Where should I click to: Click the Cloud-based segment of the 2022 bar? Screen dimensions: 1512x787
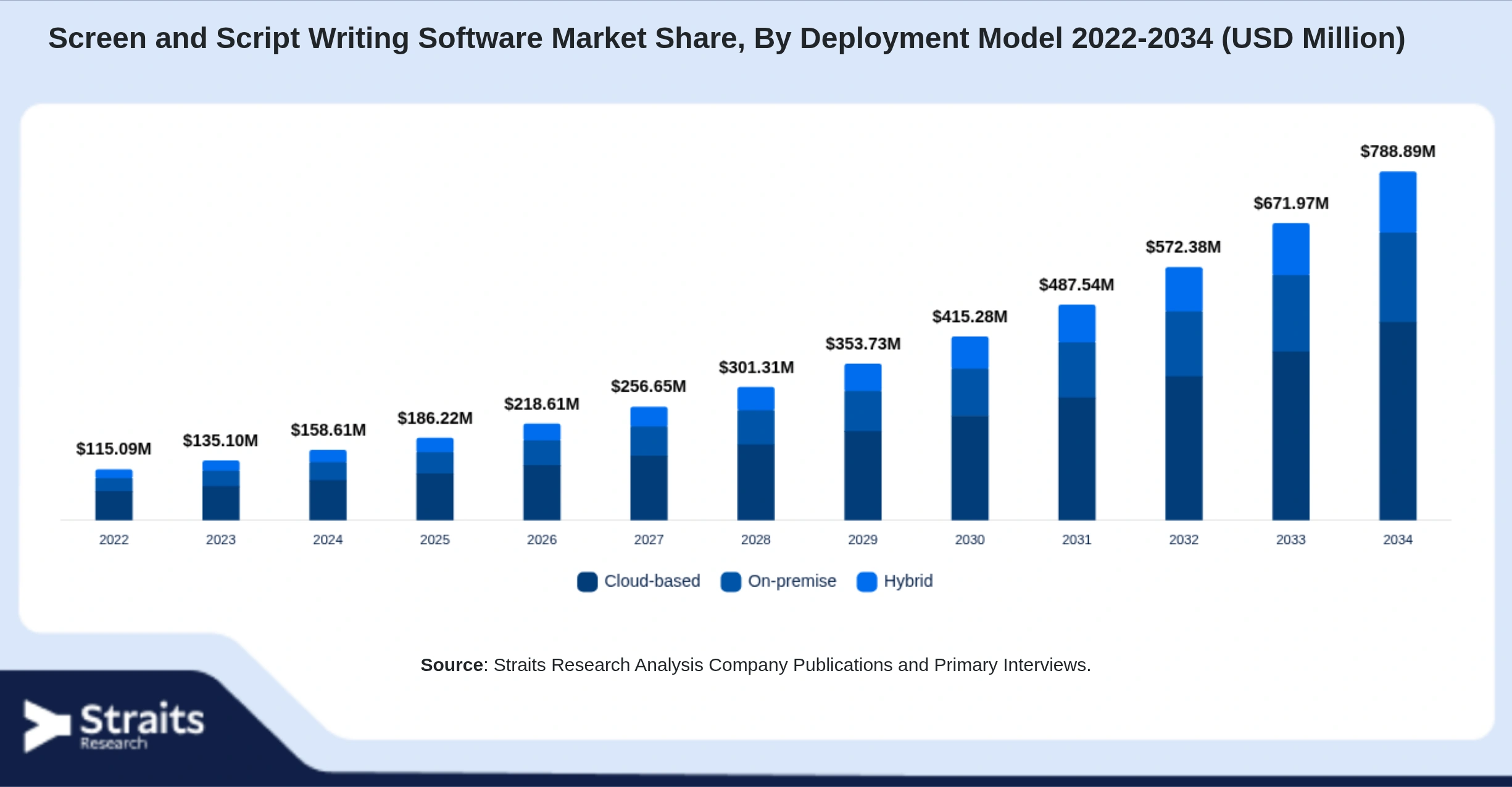tap(114, 506)
